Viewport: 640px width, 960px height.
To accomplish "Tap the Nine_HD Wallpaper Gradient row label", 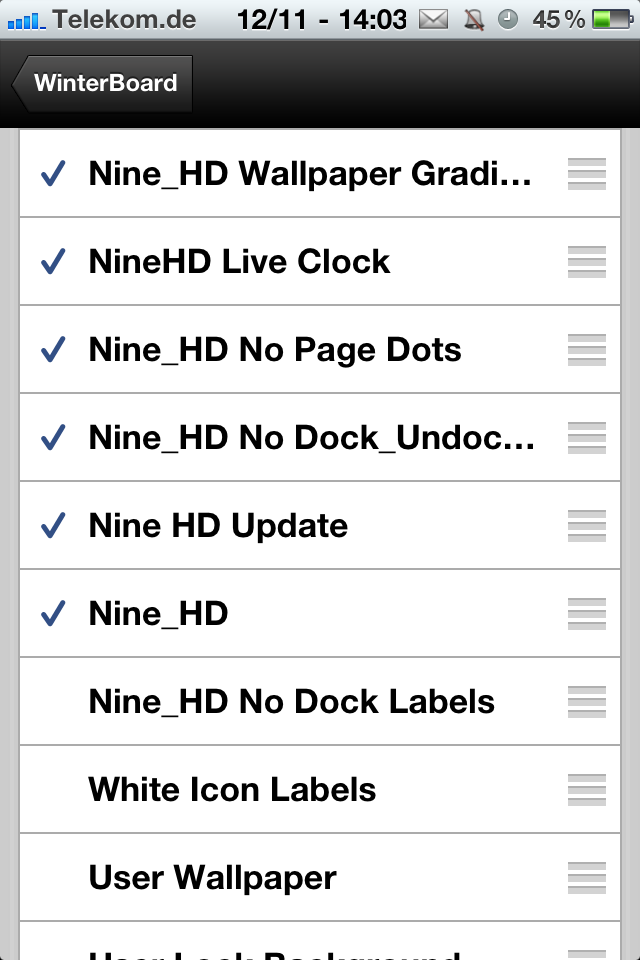I will [x=310, y=174].
